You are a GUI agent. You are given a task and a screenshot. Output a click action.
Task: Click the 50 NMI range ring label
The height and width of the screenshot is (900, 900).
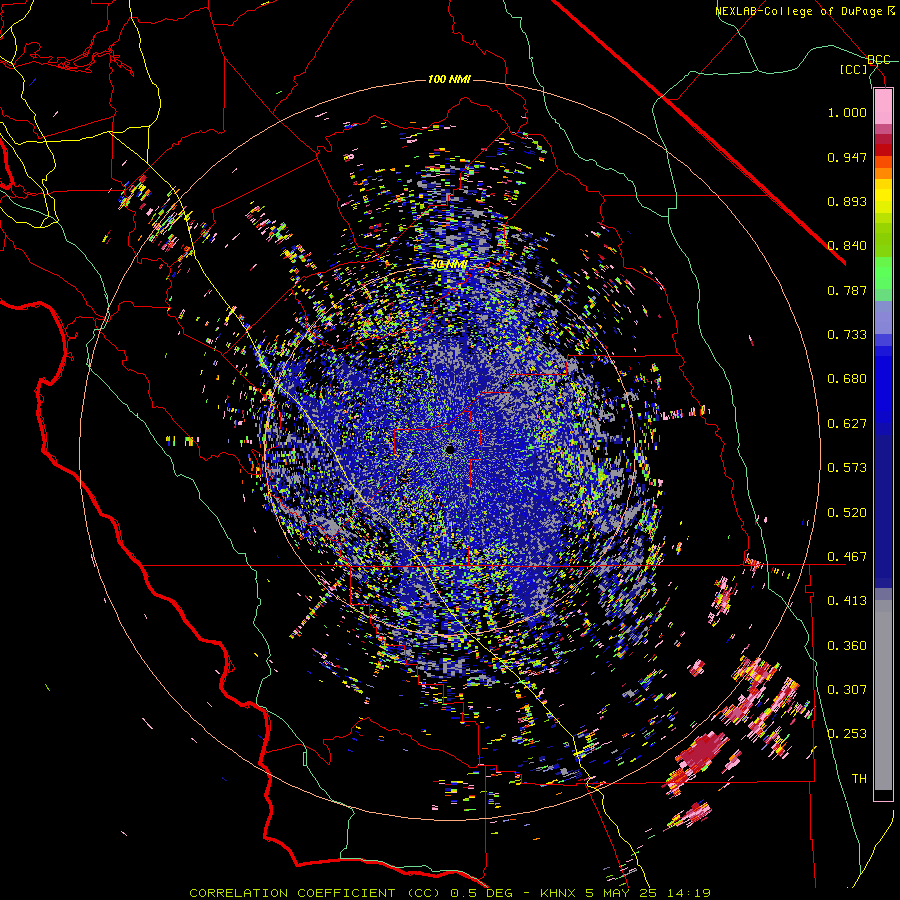[x=449, y=265]
